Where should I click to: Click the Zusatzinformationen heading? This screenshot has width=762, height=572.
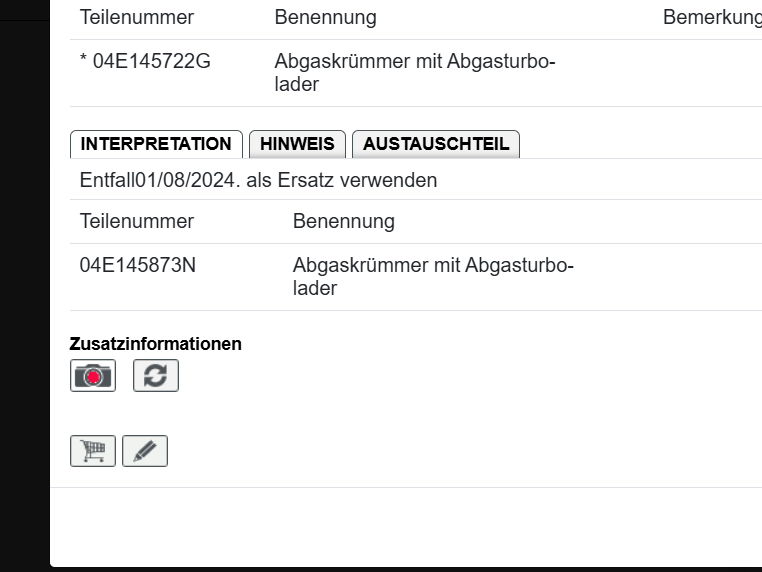(155, 344)
